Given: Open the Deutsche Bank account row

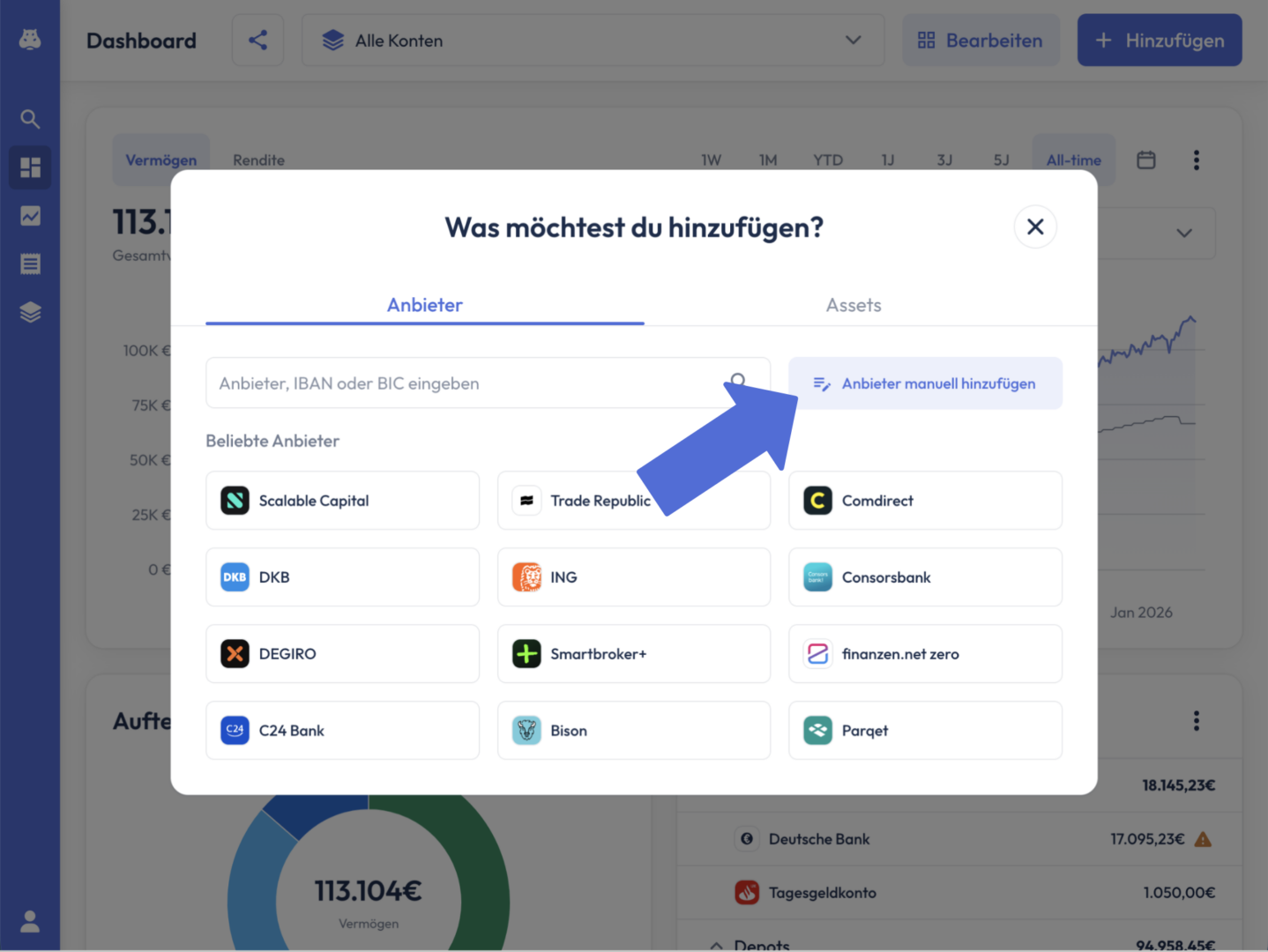Looking at the screenshot, I should pyautogui.click(x=959, y=839).
